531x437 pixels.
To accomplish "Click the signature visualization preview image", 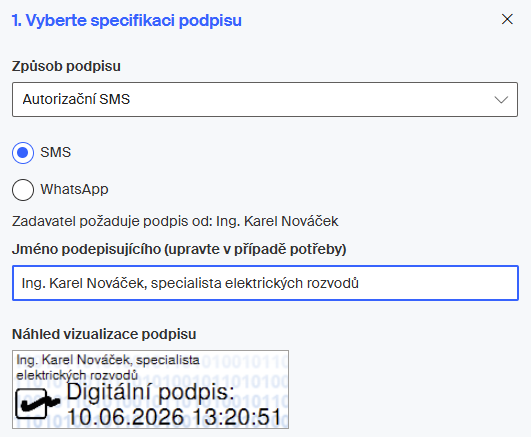I will tap(150, 390).
